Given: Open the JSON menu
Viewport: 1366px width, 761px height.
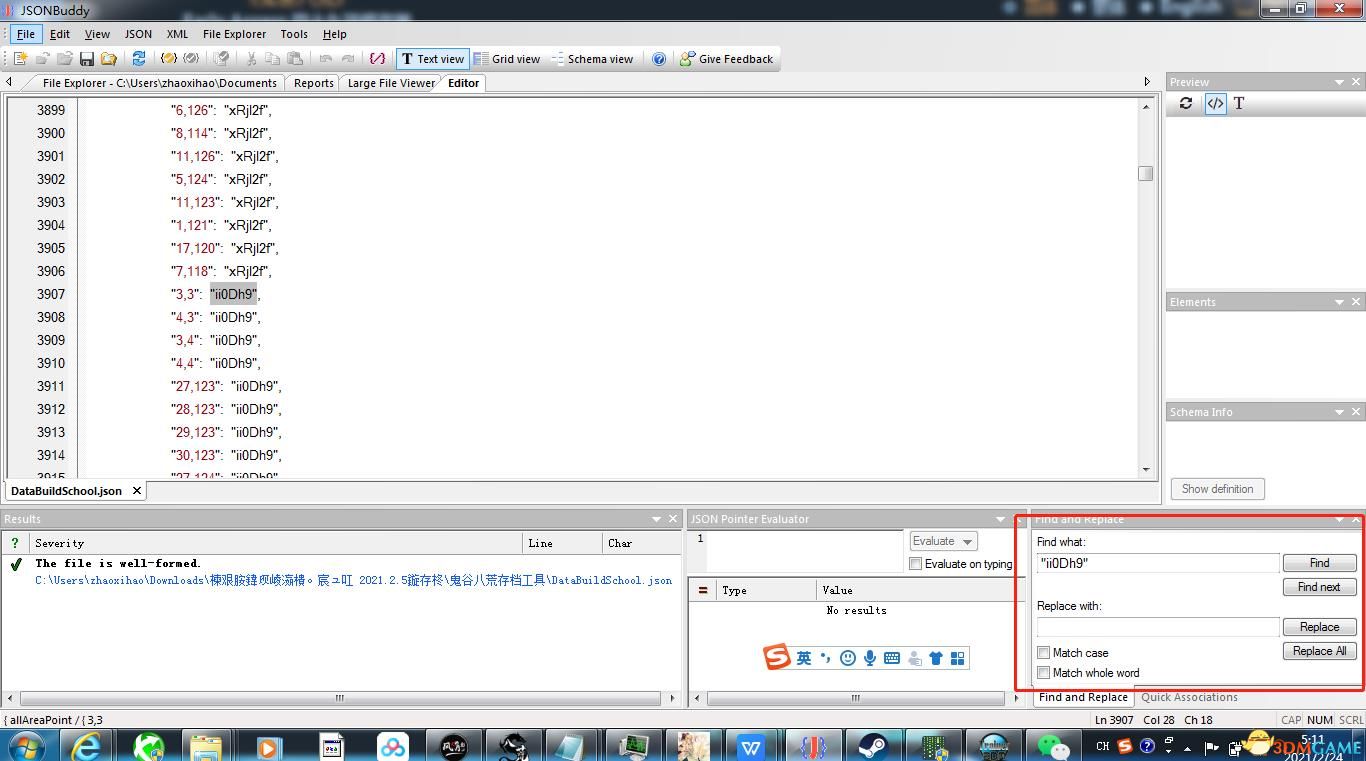Looking at the screenshot, I should click(x=138, y=34).
